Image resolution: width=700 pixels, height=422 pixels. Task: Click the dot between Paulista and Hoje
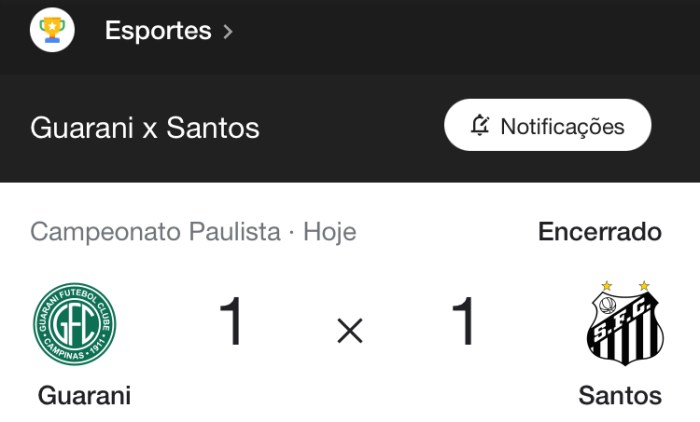[292, 233]
